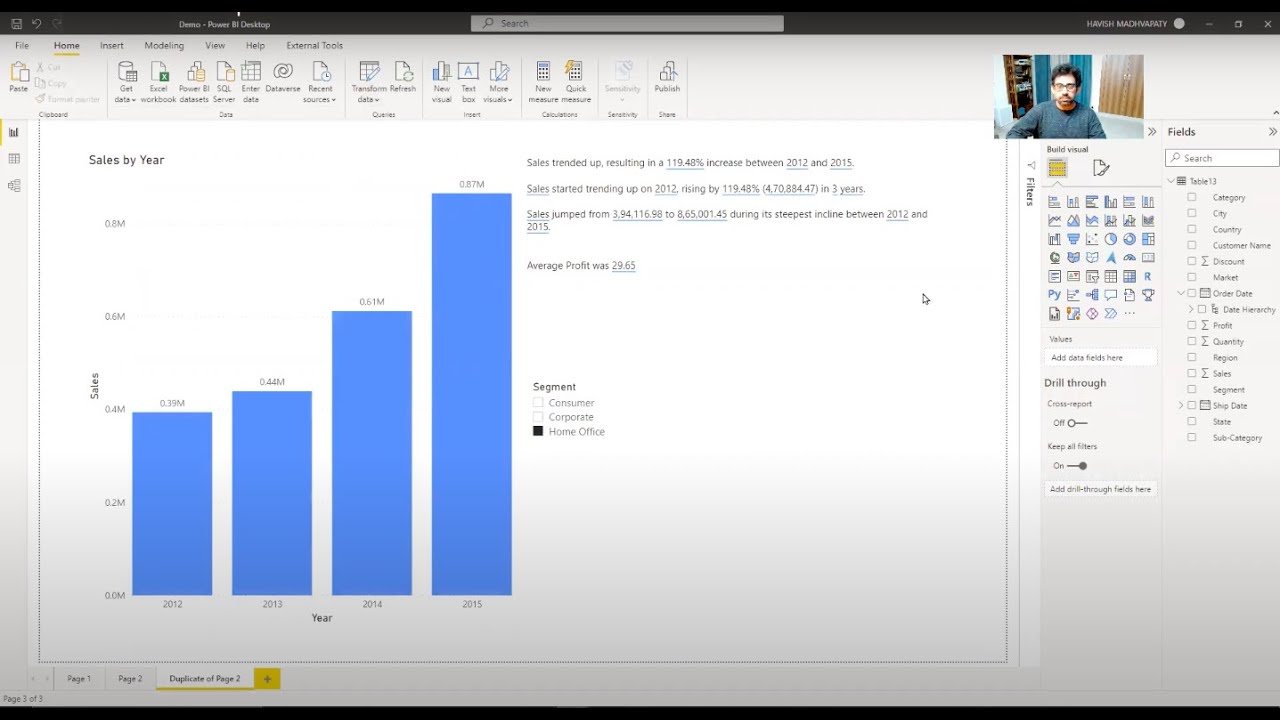Open the Format visual pane icon

[1101, 168]
